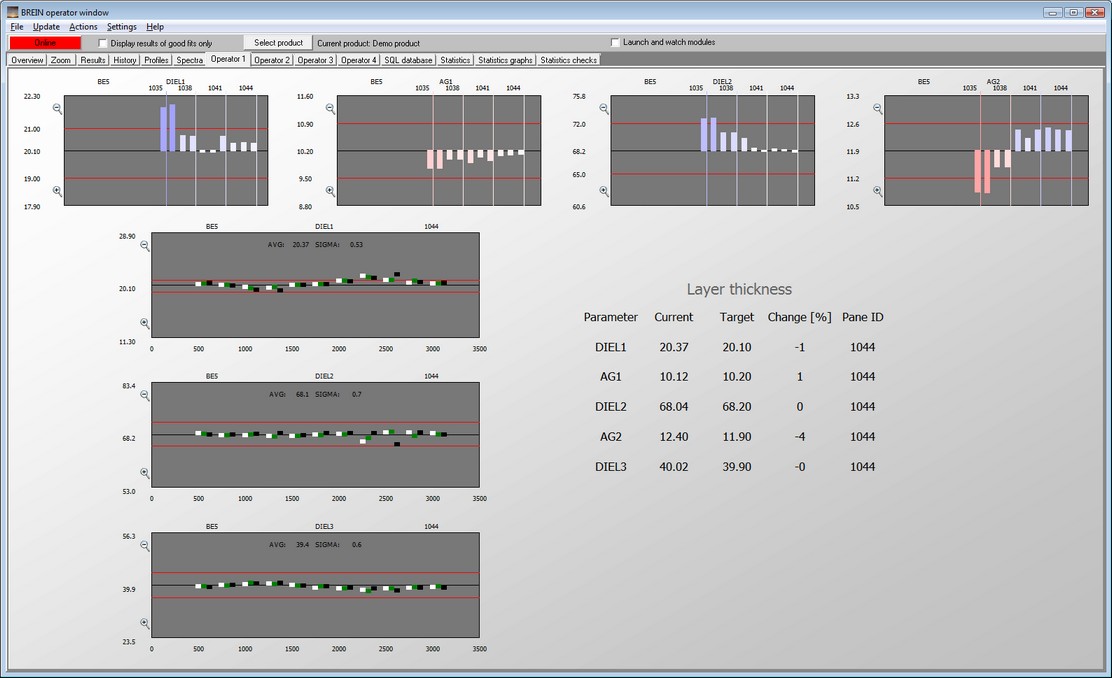Expand the Settings menu
The height and width of the screenshot is (678, 1112).
tap(121, 27)
